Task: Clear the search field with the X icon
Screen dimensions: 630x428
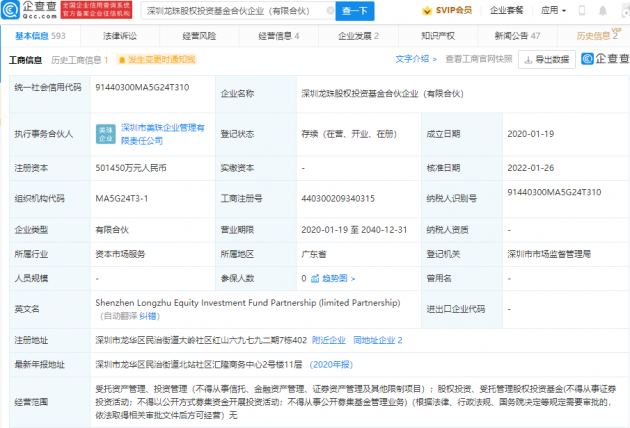Action: pos(330,11)
